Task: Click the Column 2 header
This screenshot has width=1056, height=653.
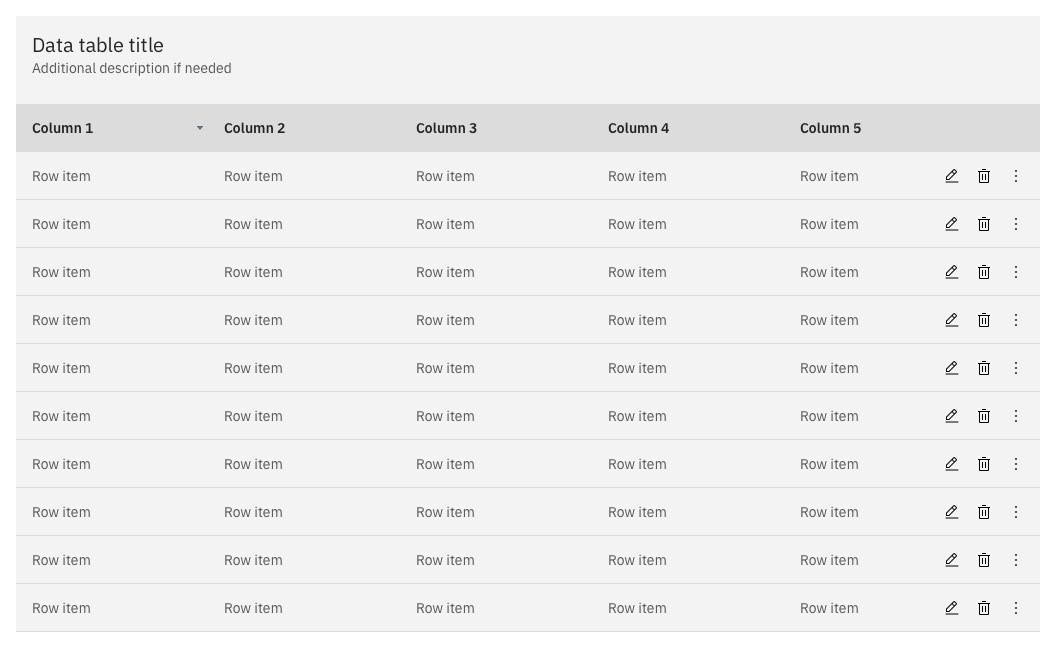Action: (254, 128)
